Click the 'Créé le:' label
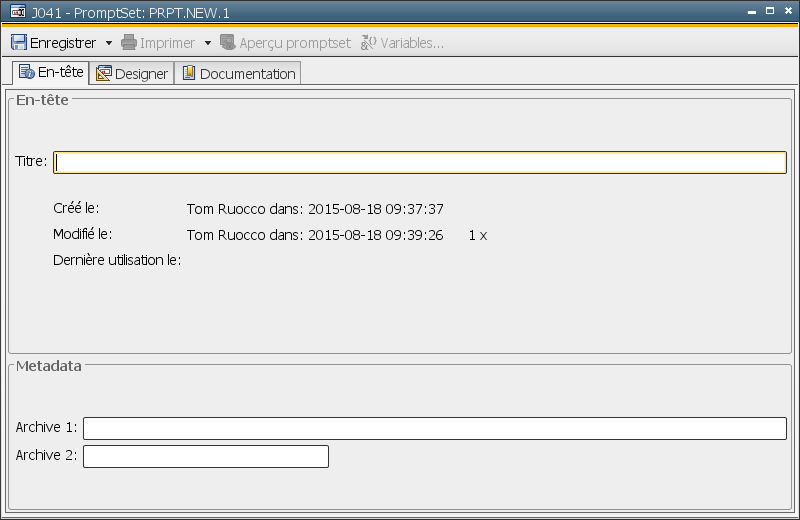 (76, 208)
